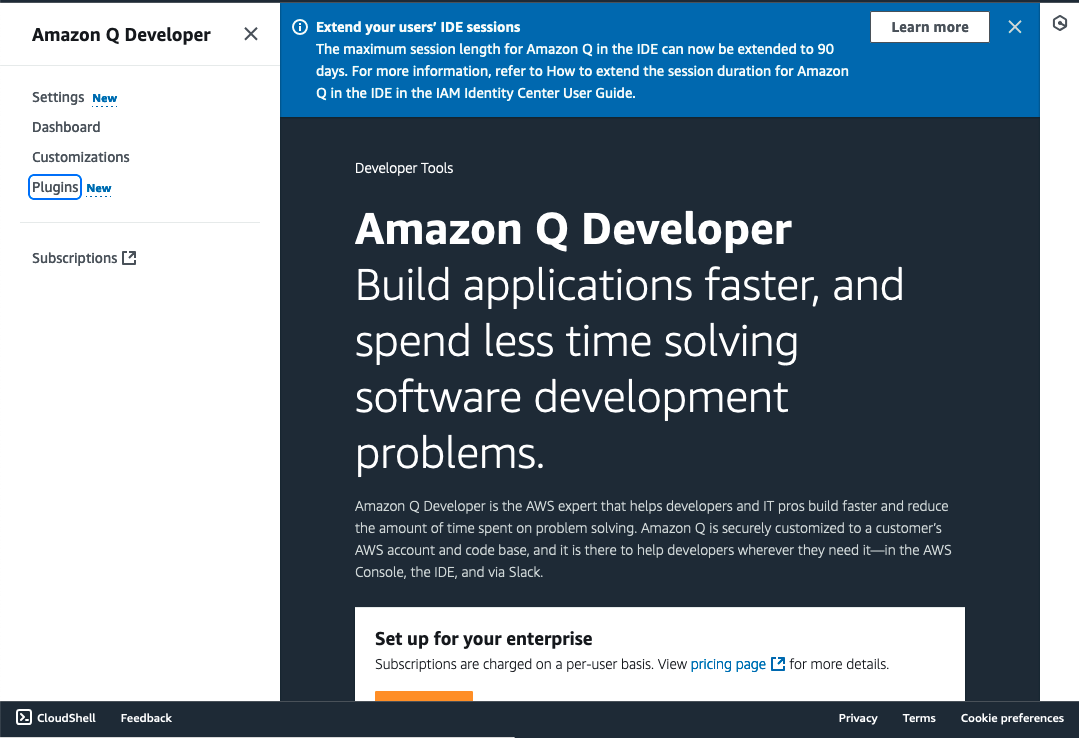1079x738 pixels.
Task: Open the Privacy link
Action: pos(857,717)
